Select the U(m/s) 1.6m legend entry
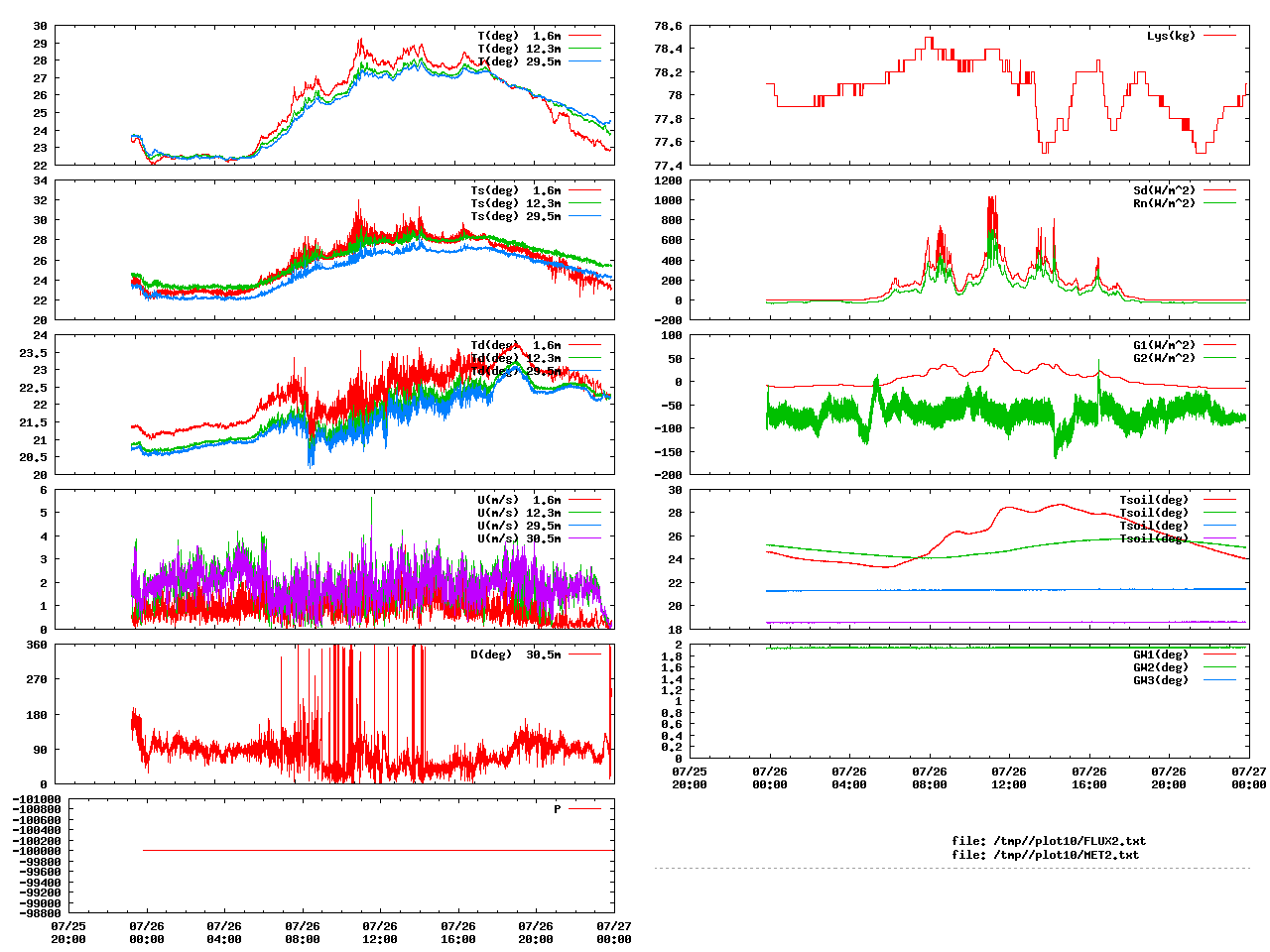1270x952 pixels. [x=519, y=500]
